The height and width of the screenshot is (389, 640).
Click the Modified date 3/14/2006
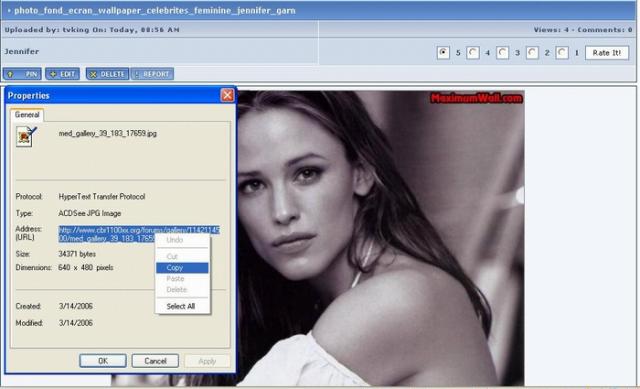(76, 323)
